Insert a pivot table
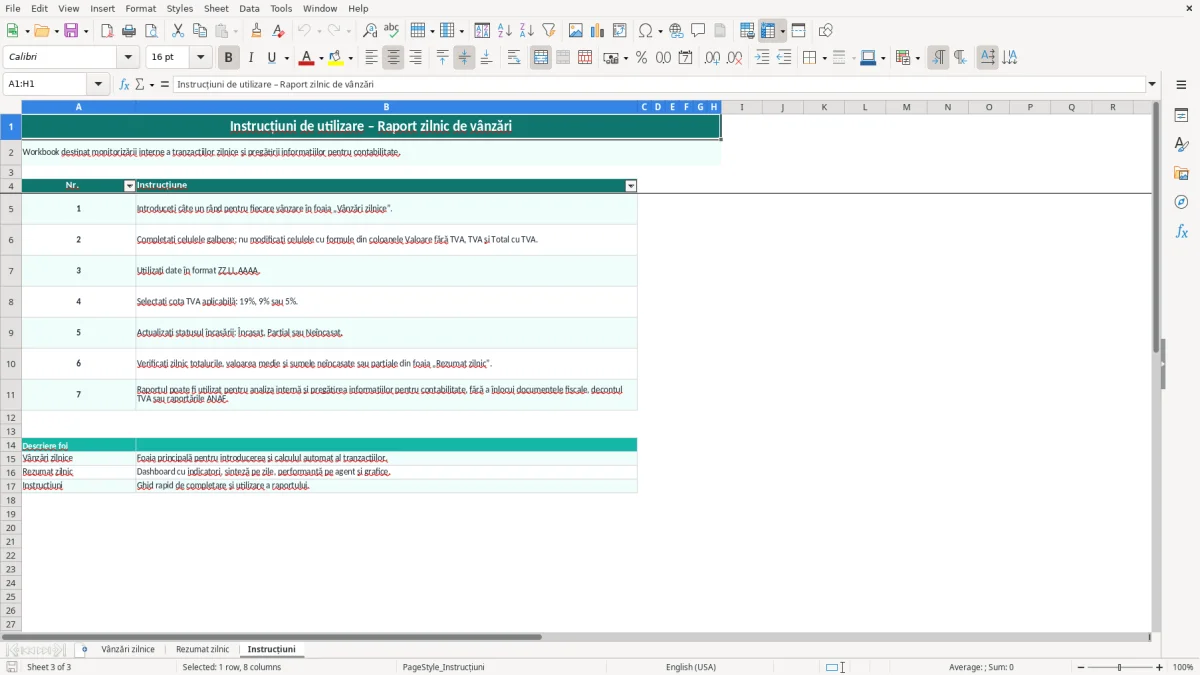 coord(620,31)
